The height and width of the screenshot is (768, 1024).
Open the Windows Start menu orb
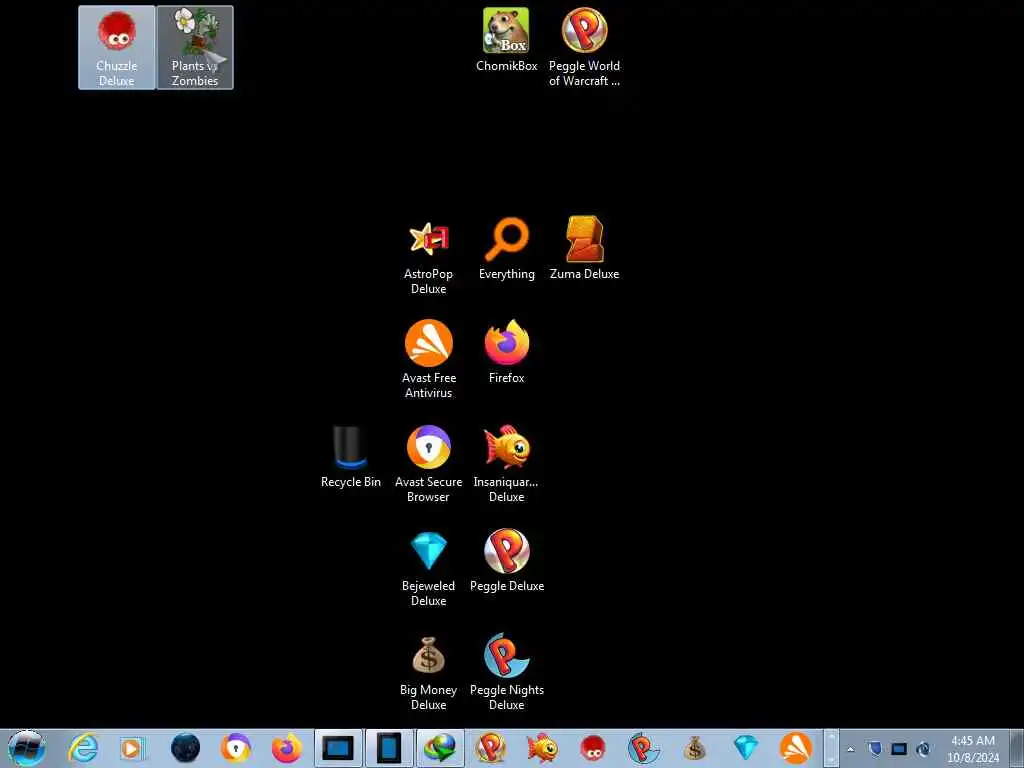coord(26,748)
